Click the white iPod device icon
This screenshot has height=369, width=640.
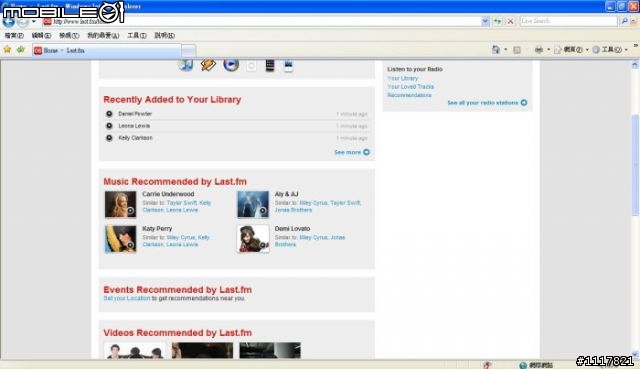251,66
